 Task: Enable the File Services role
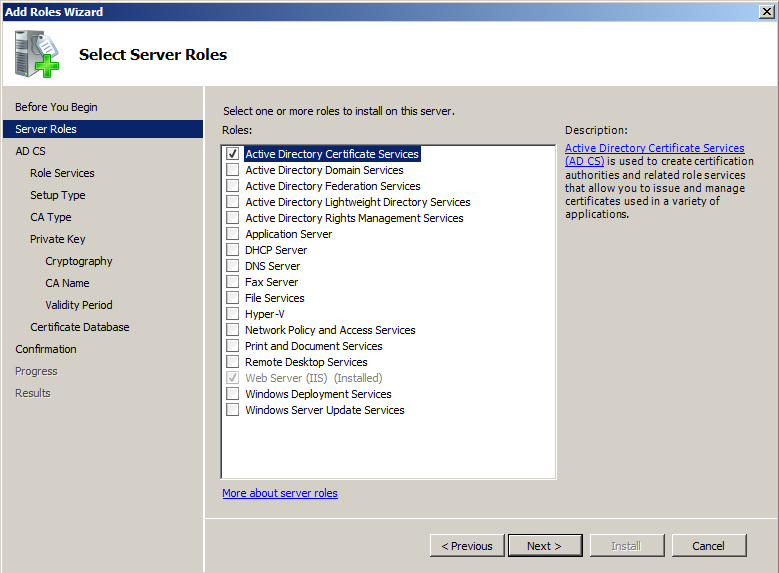click(233, 298)
